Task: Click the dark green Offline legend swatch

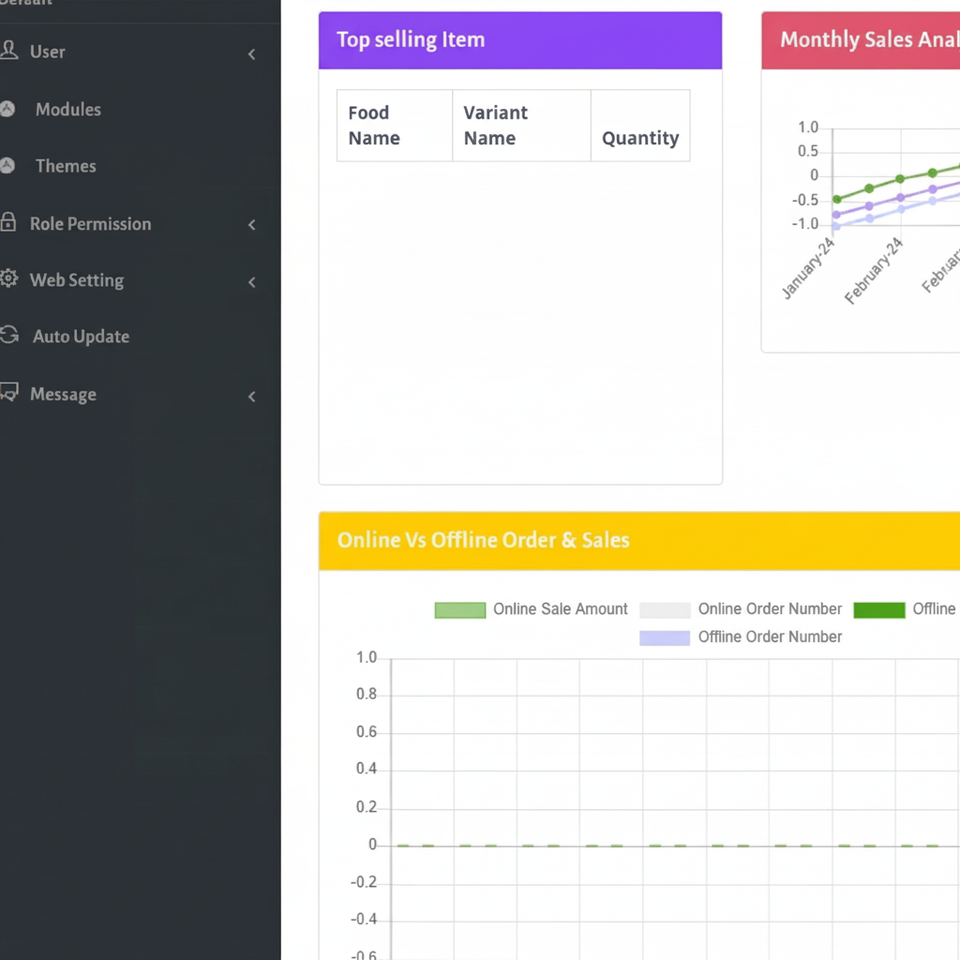Action: tap(879, 609)
